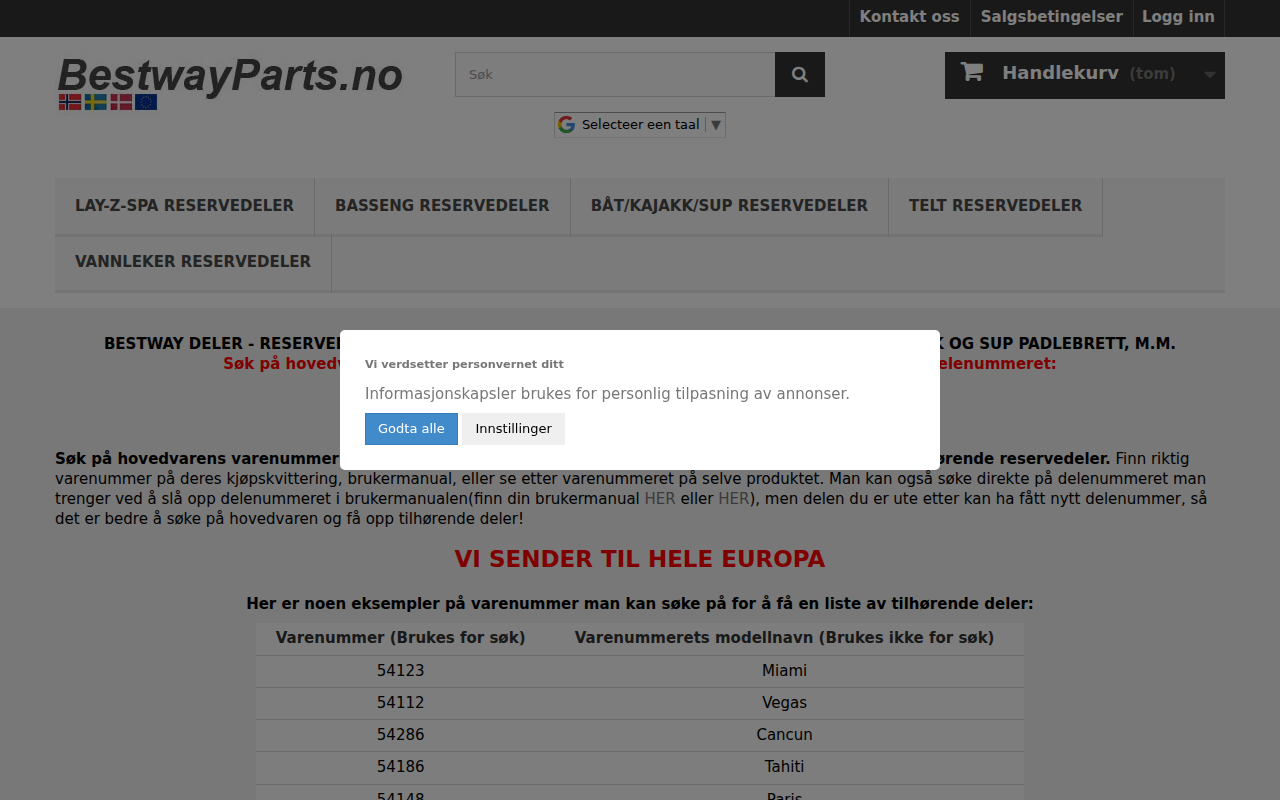Click the shopping cart icon
The image size is (1280, 800).
pos(971,72)
